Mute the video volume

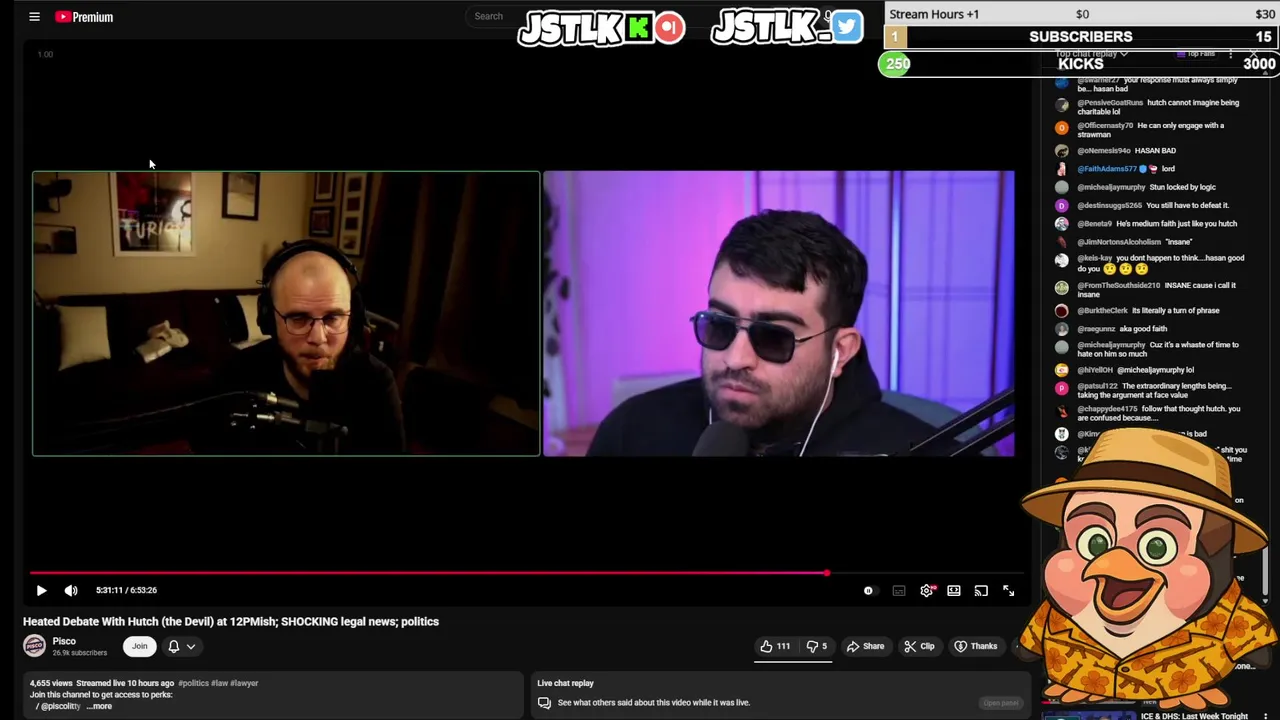[x=71, y=590]
